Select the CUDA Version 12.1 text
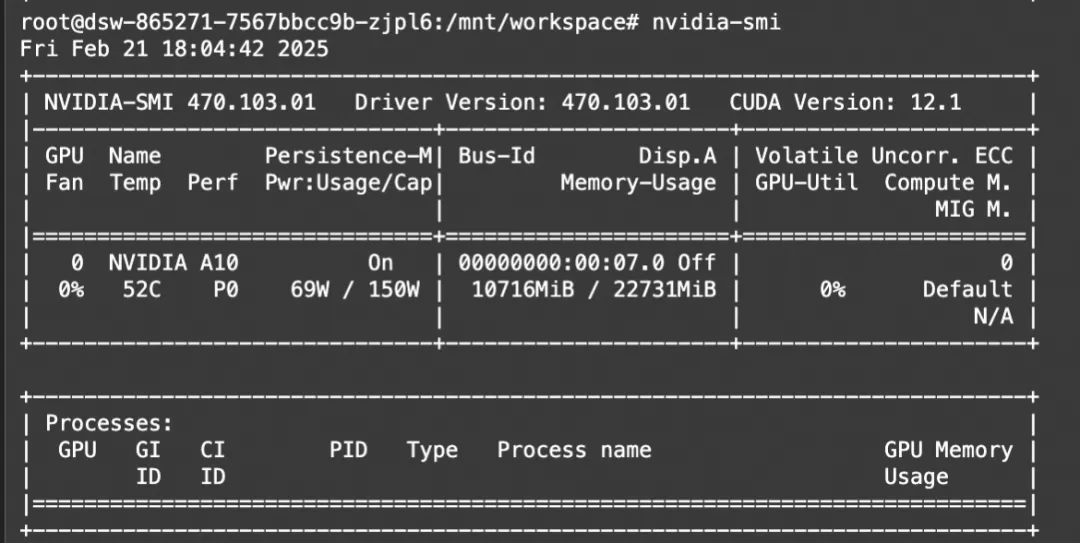 845,102
